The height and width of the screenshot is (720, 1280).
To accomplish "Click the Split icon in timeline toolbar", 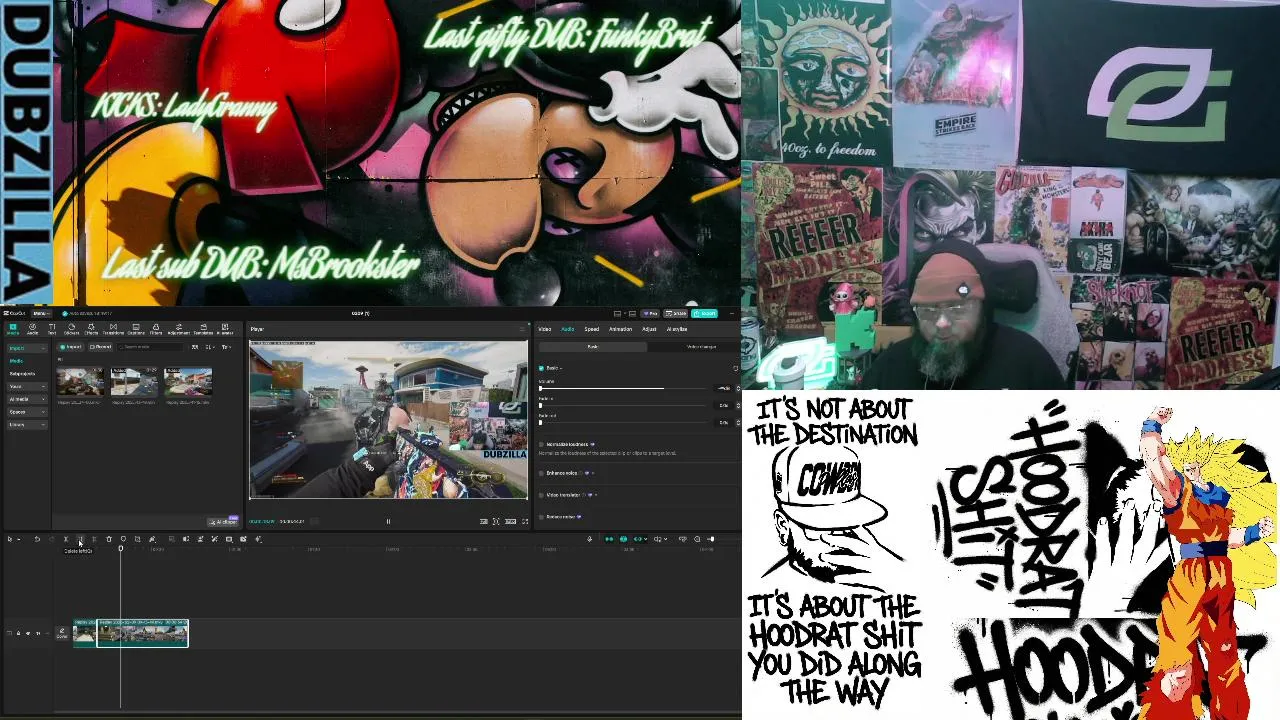I will (66, 539).
